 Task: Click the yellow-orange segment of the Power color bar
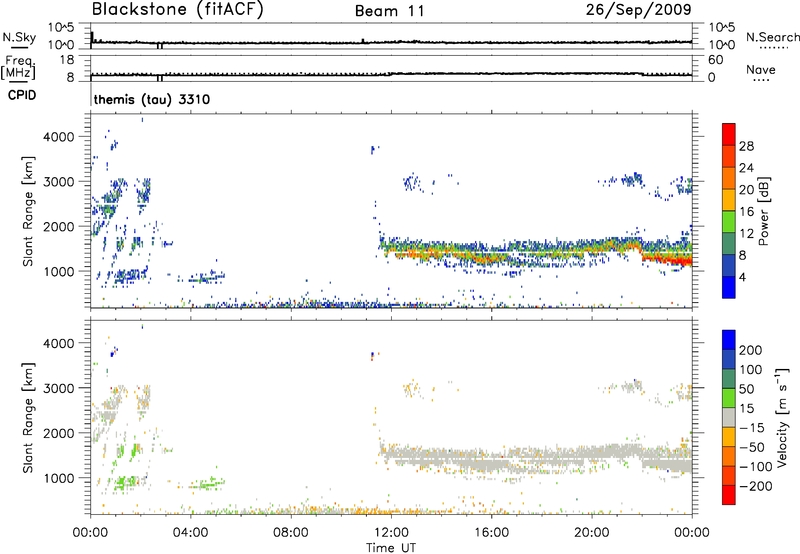[729, 199]
